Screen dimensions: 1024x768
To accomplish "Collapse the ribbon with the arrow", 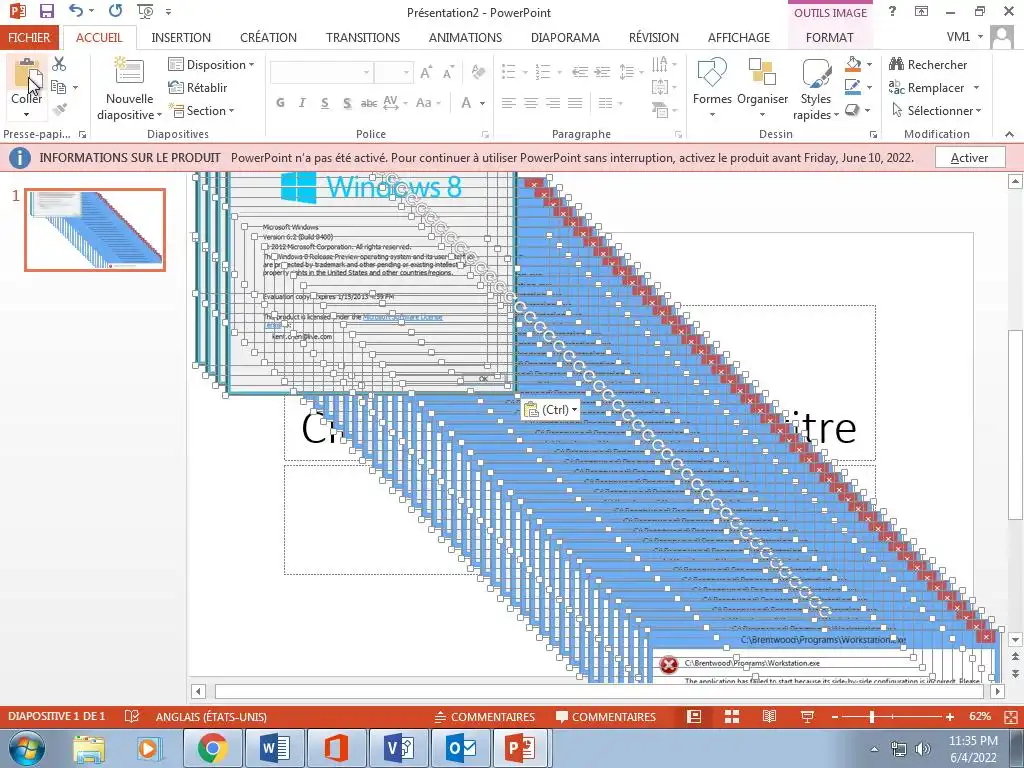I will (1010, 134).
